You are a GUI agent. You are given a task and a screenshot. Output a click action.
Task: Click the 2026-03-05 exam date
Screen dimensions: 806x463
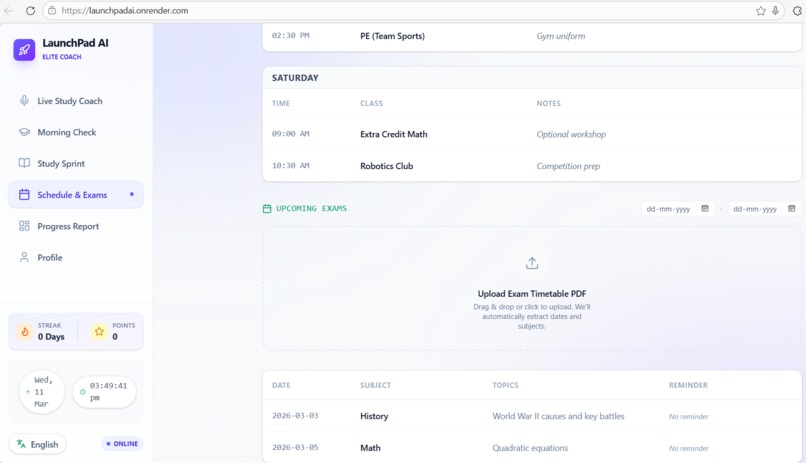click(295, 447)
